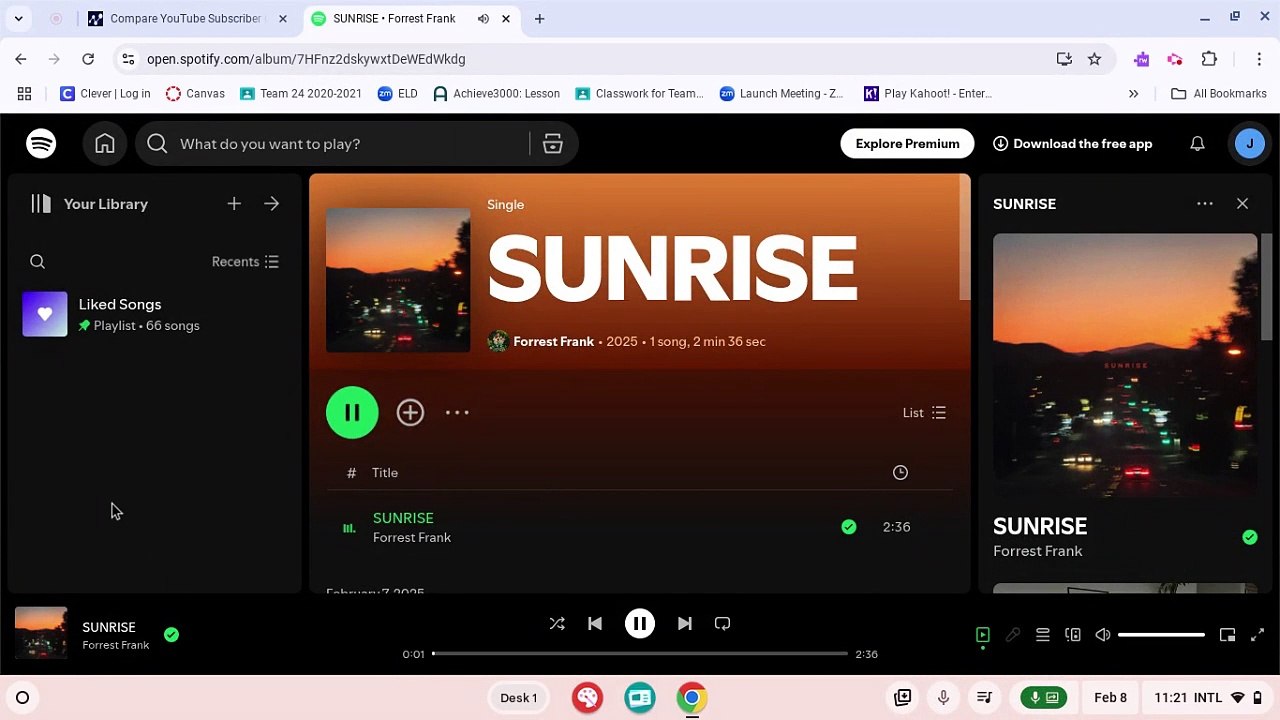Screen dimensions: 1280x720
Task: Go to Spotify Home via house icon
Action: coord(105,144)
